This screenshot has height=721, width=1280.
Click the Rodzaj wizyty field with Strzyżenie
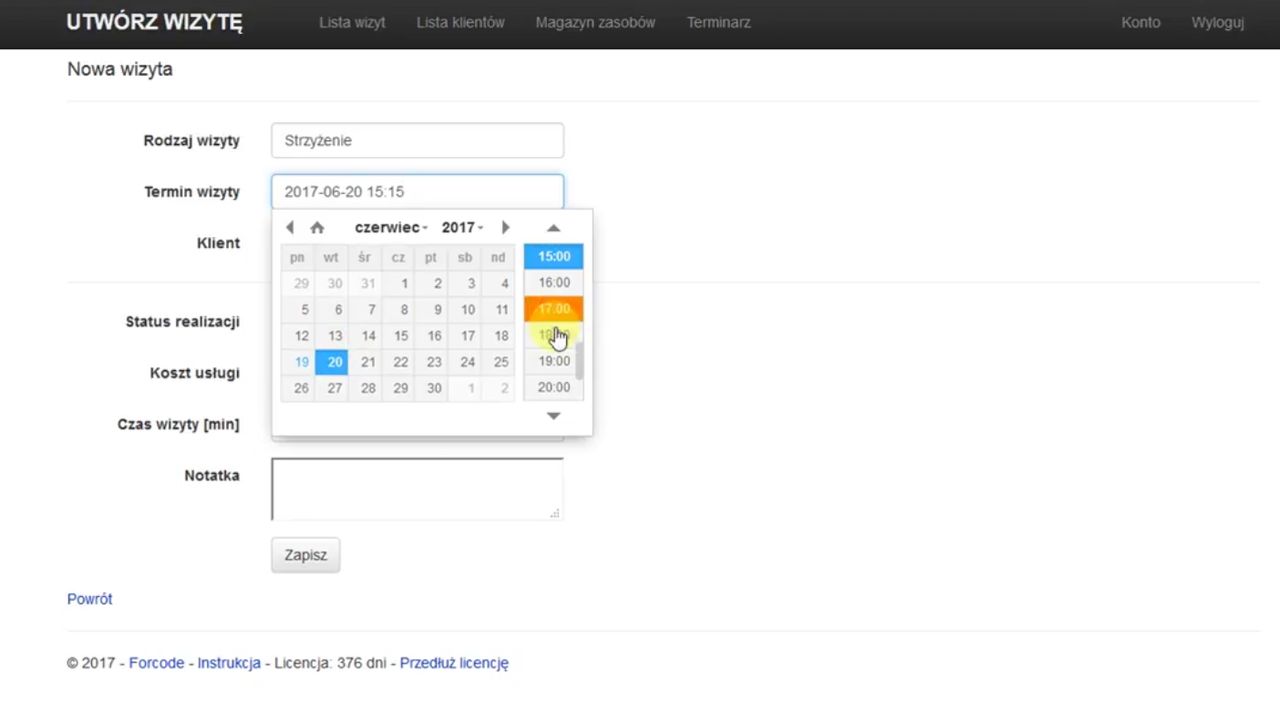click(x=417, y=141)
